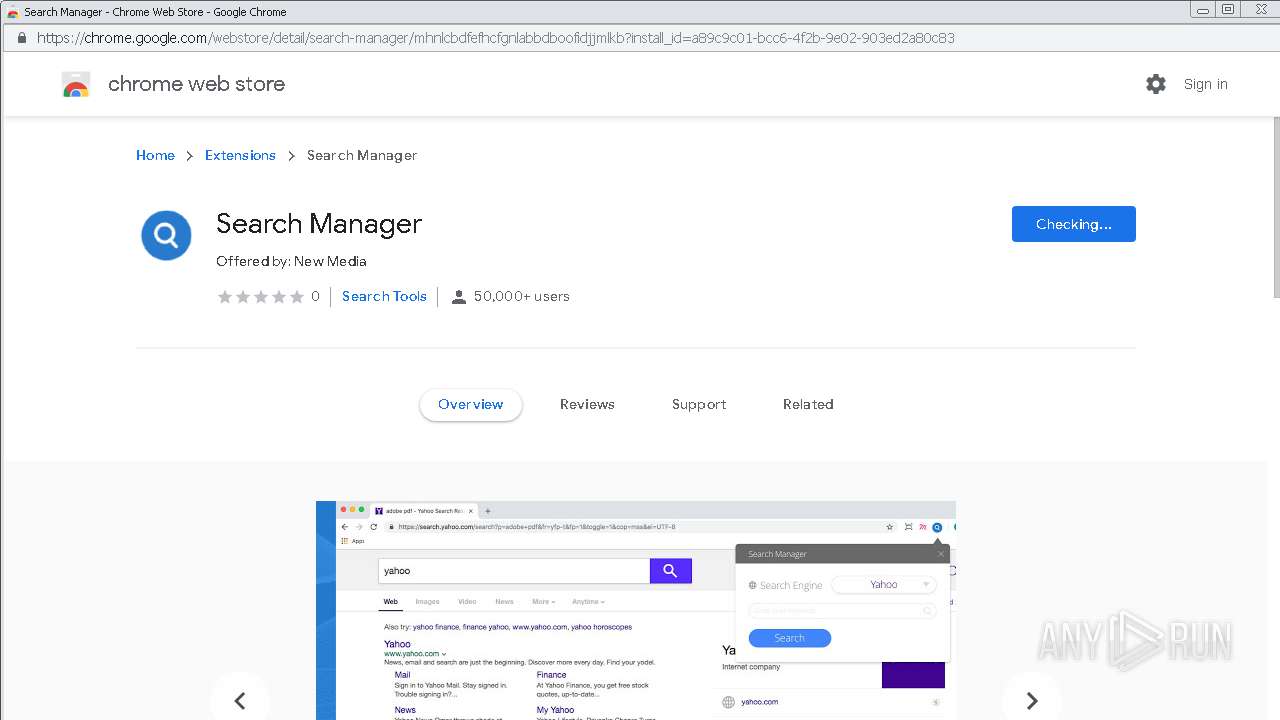Close the Chrome window
This screenshot has width=1280, height=720.
(x=1262, y=10)
